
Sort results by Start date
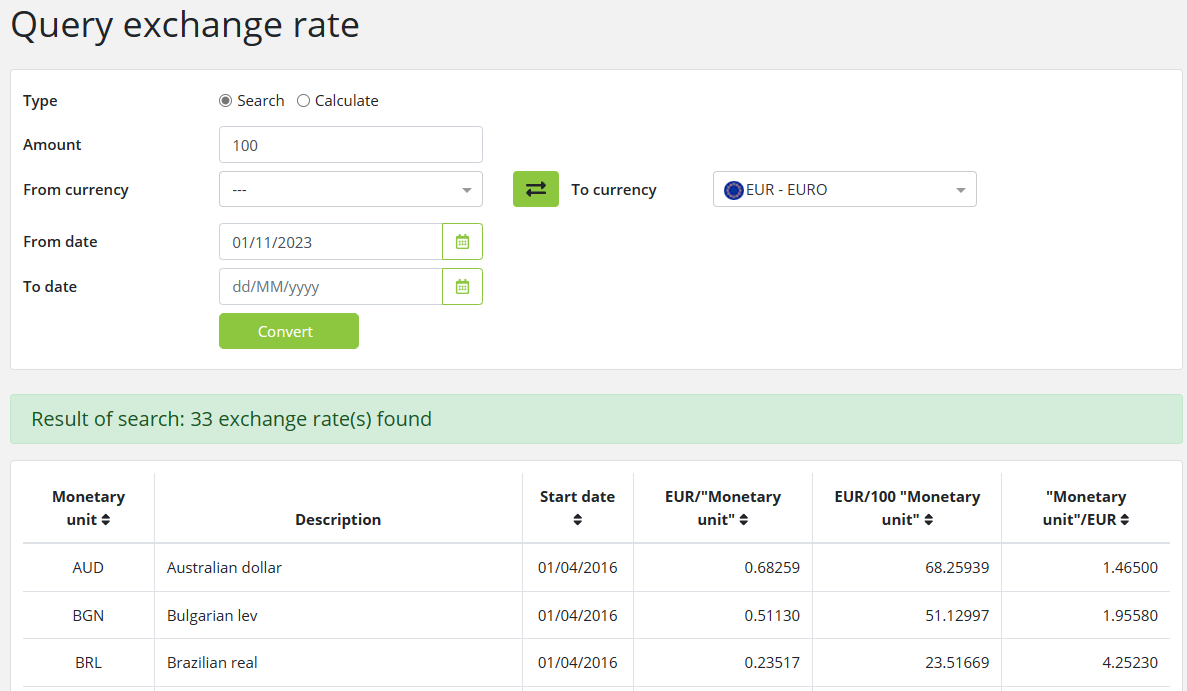[577, 520]
